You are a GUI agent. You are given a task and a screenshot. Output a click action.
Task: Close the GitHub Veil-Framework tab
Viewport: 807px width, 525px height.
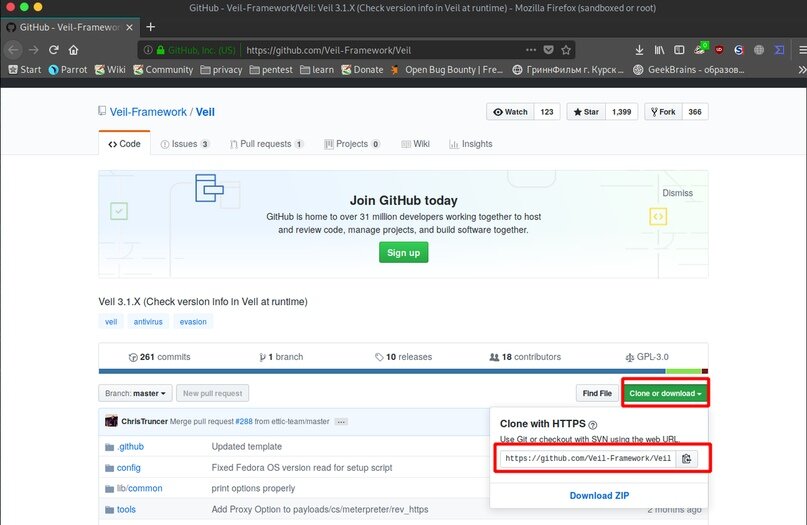(130, 27)
